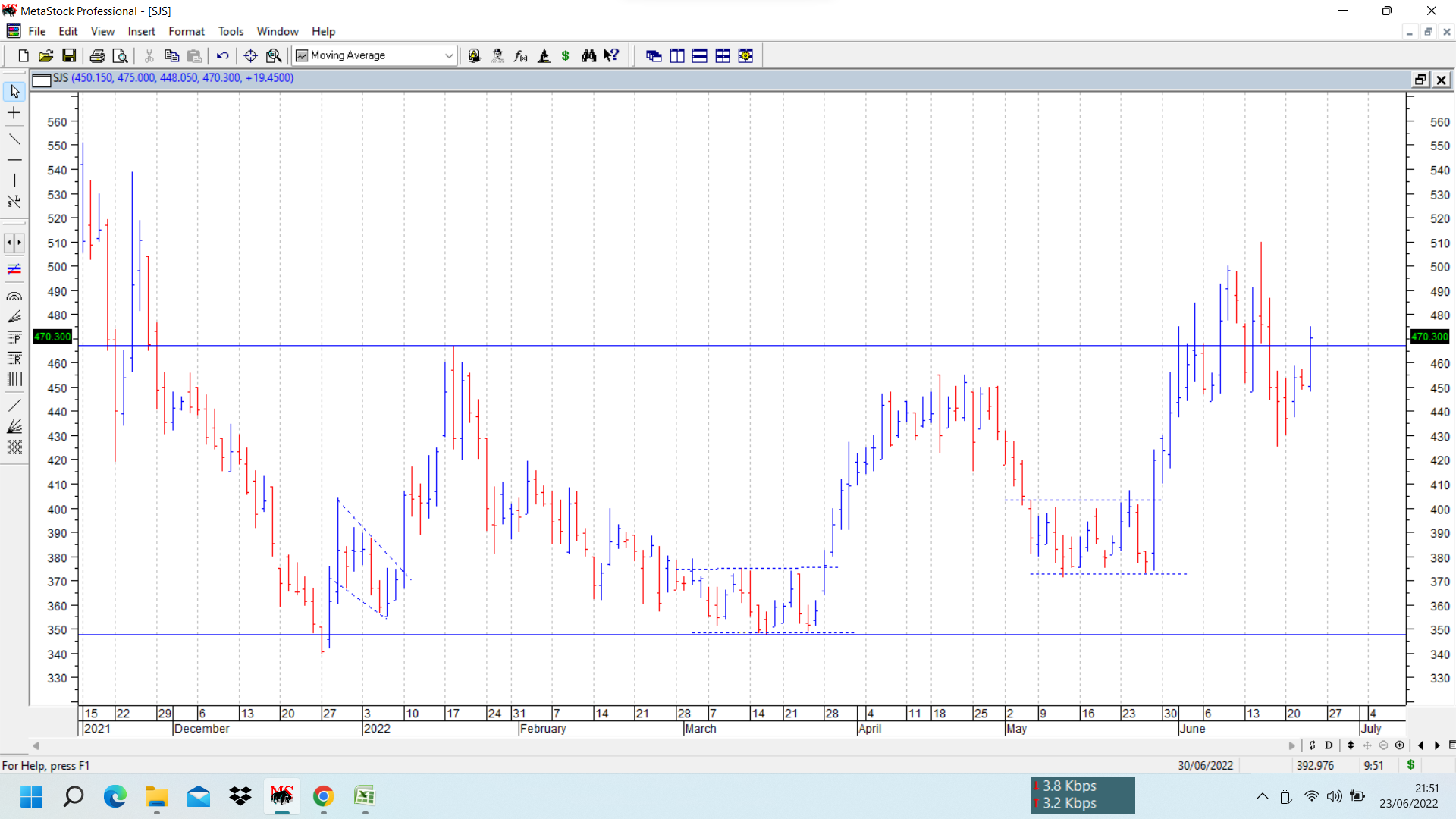Choose the Fibonacci arcs tool
Screen dimensions: 1456x819
click(14, 297)
